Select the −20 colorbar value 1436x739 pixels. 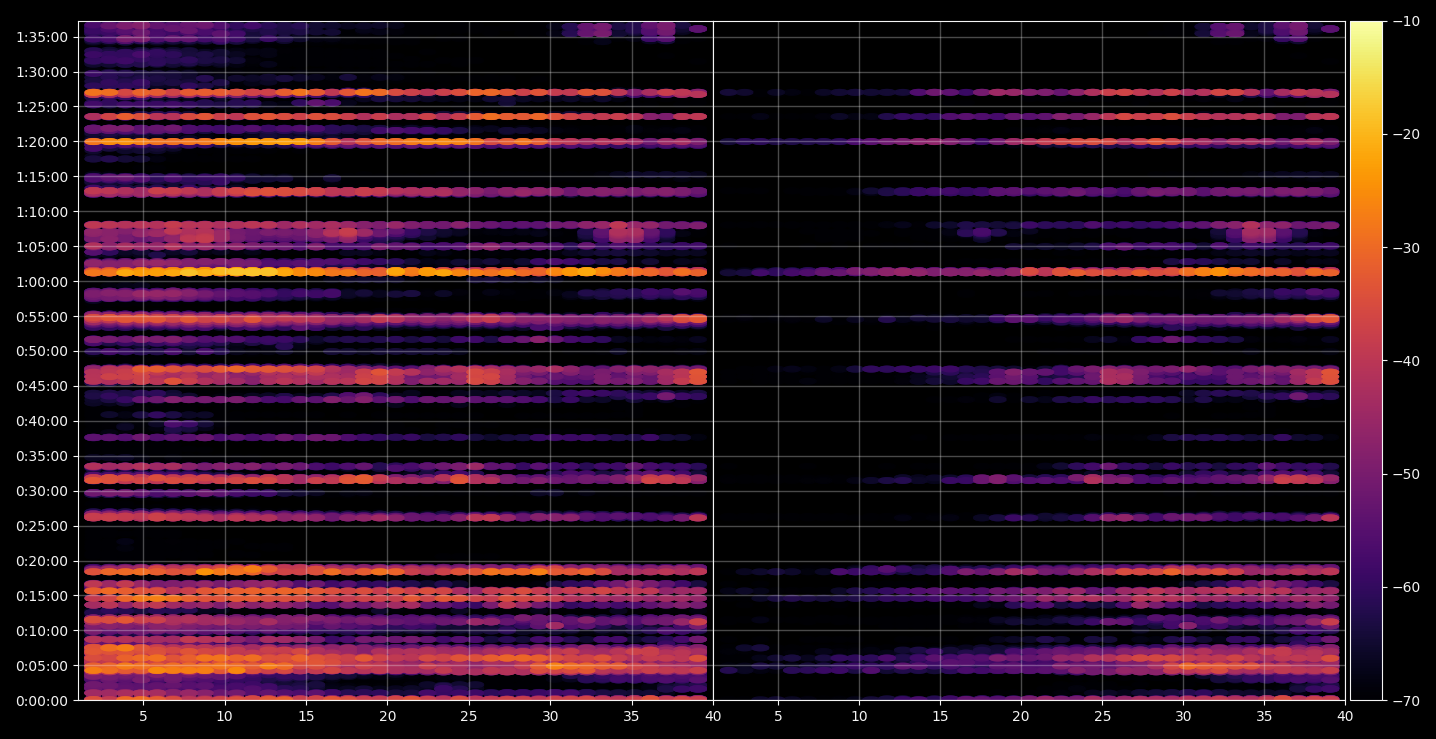(1405, 135)
